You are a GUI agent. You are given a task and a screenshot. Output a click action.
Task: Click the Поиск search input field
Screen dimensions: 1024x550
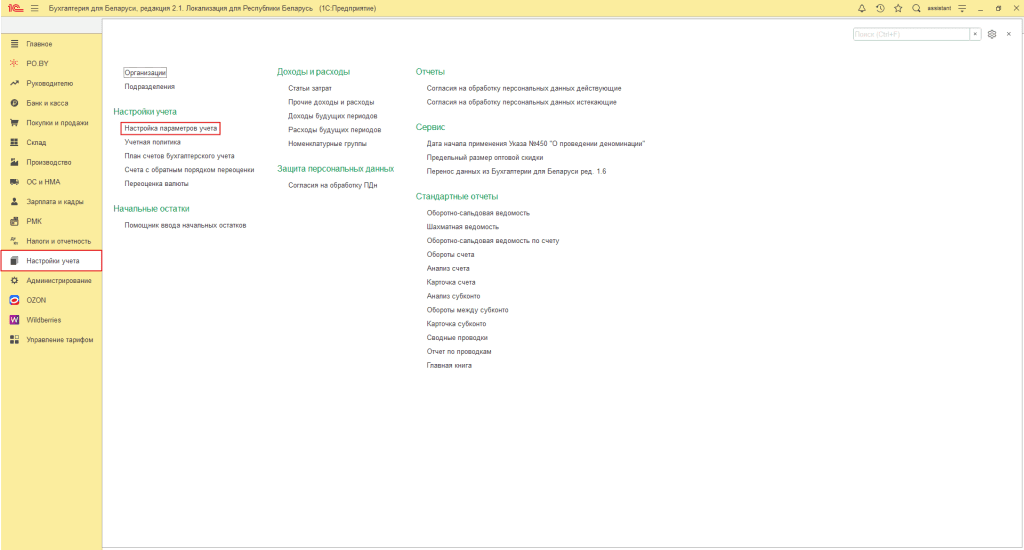point(910,34)
